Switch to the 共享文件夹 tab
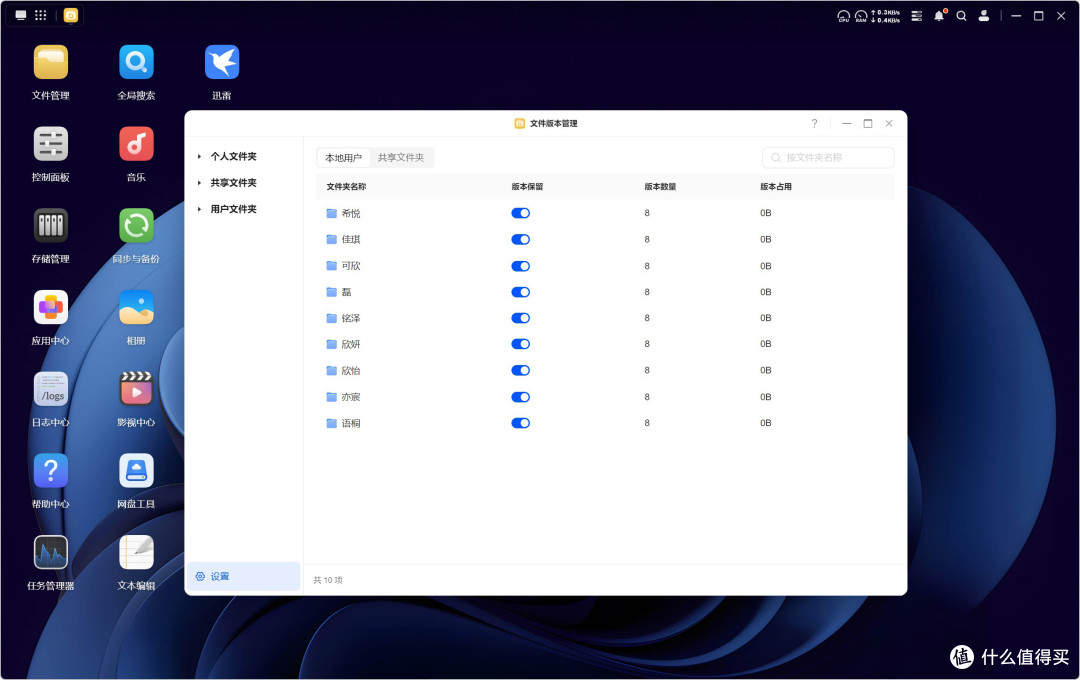The width and height of the screenshot is (1080, 680). point(401,158)
